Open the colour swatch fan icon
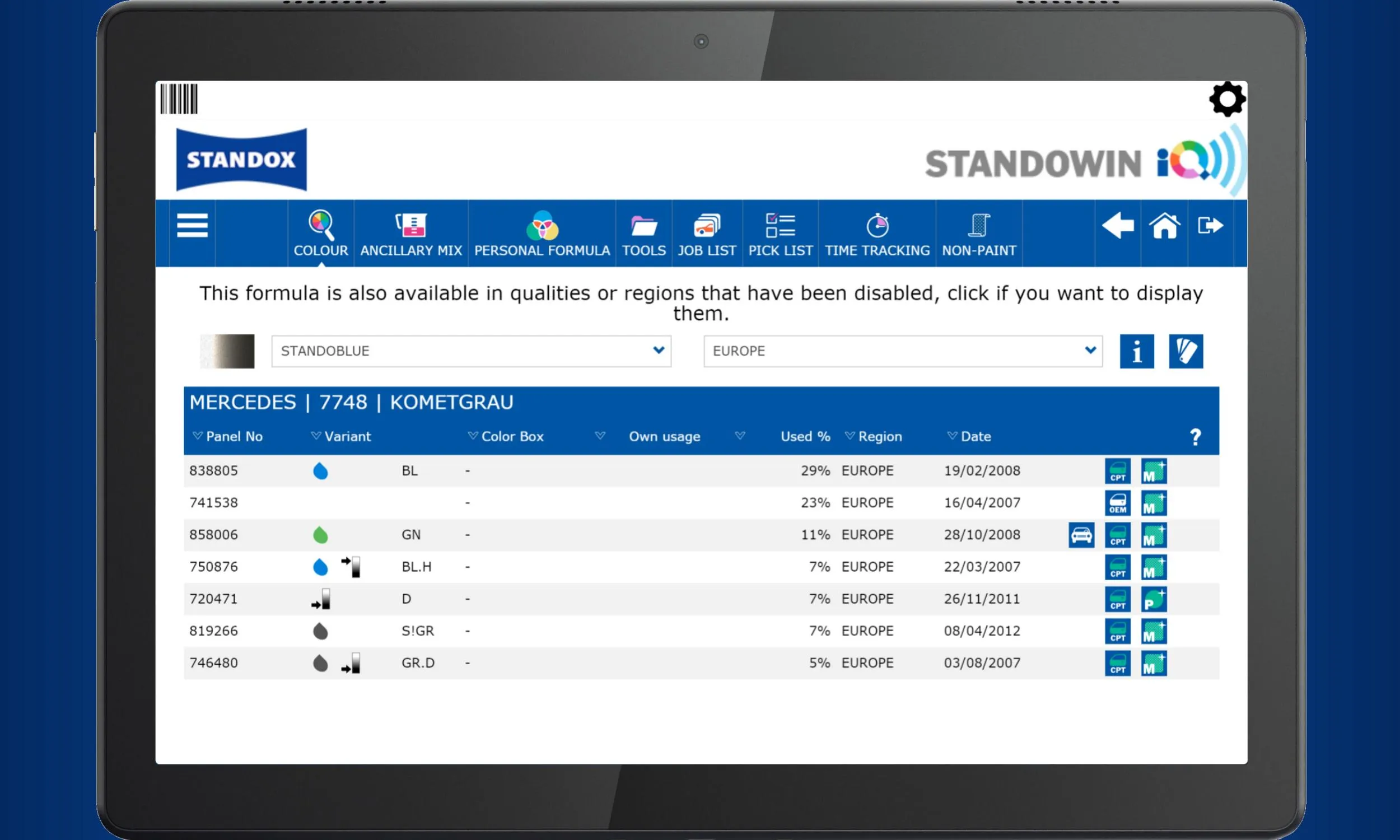The width and height of the screenshot is (1400, 840). [x=1186, y=352]
